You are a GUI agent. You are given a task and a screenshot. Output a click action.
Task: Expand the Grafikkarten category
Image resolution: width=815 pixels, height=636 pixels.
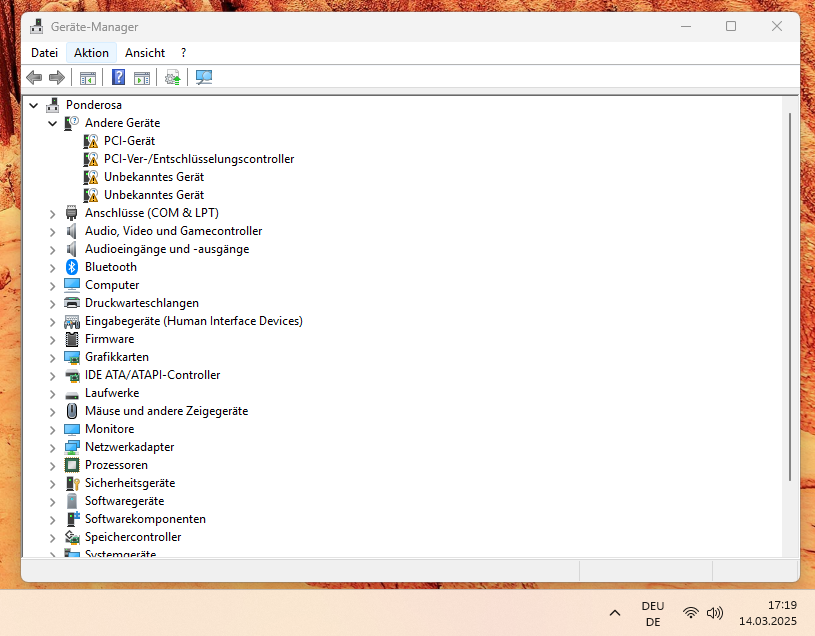[52, 357]
